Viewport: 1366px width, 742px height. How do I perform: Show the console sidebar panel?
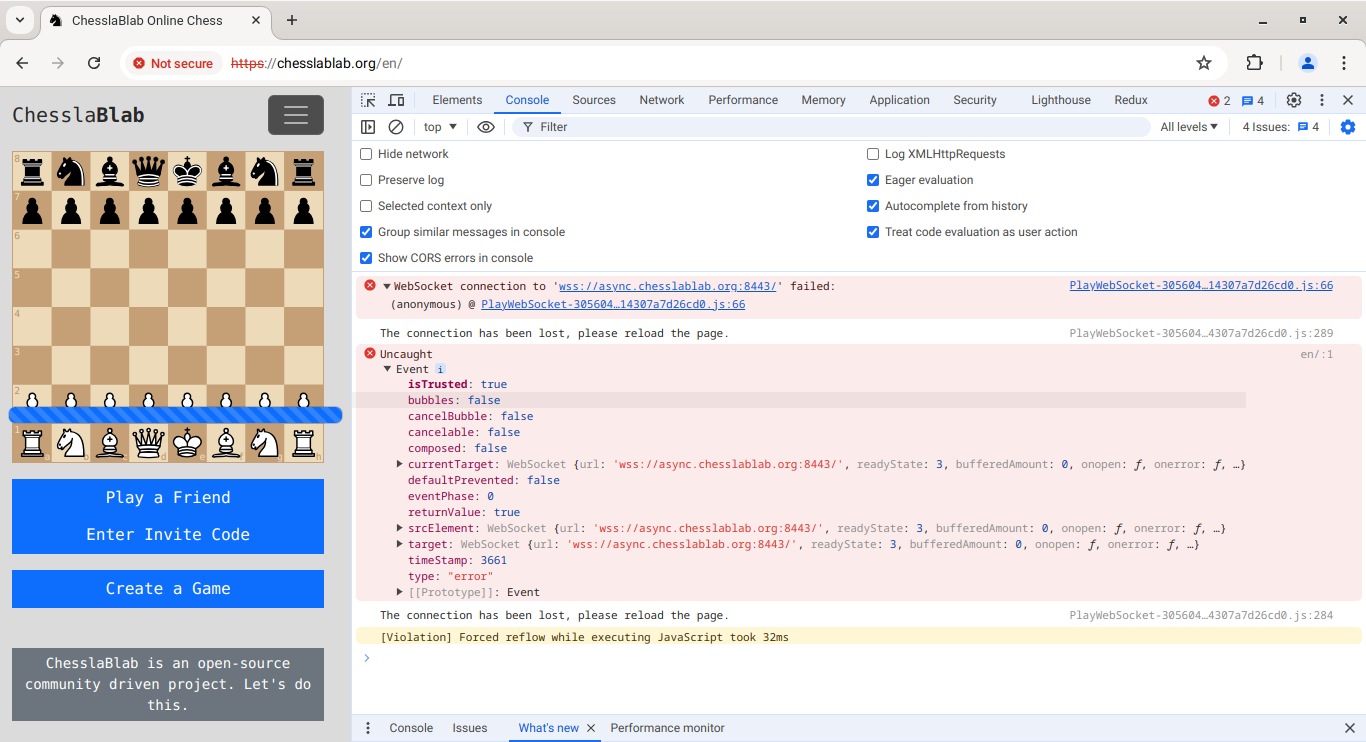[368, 127]
